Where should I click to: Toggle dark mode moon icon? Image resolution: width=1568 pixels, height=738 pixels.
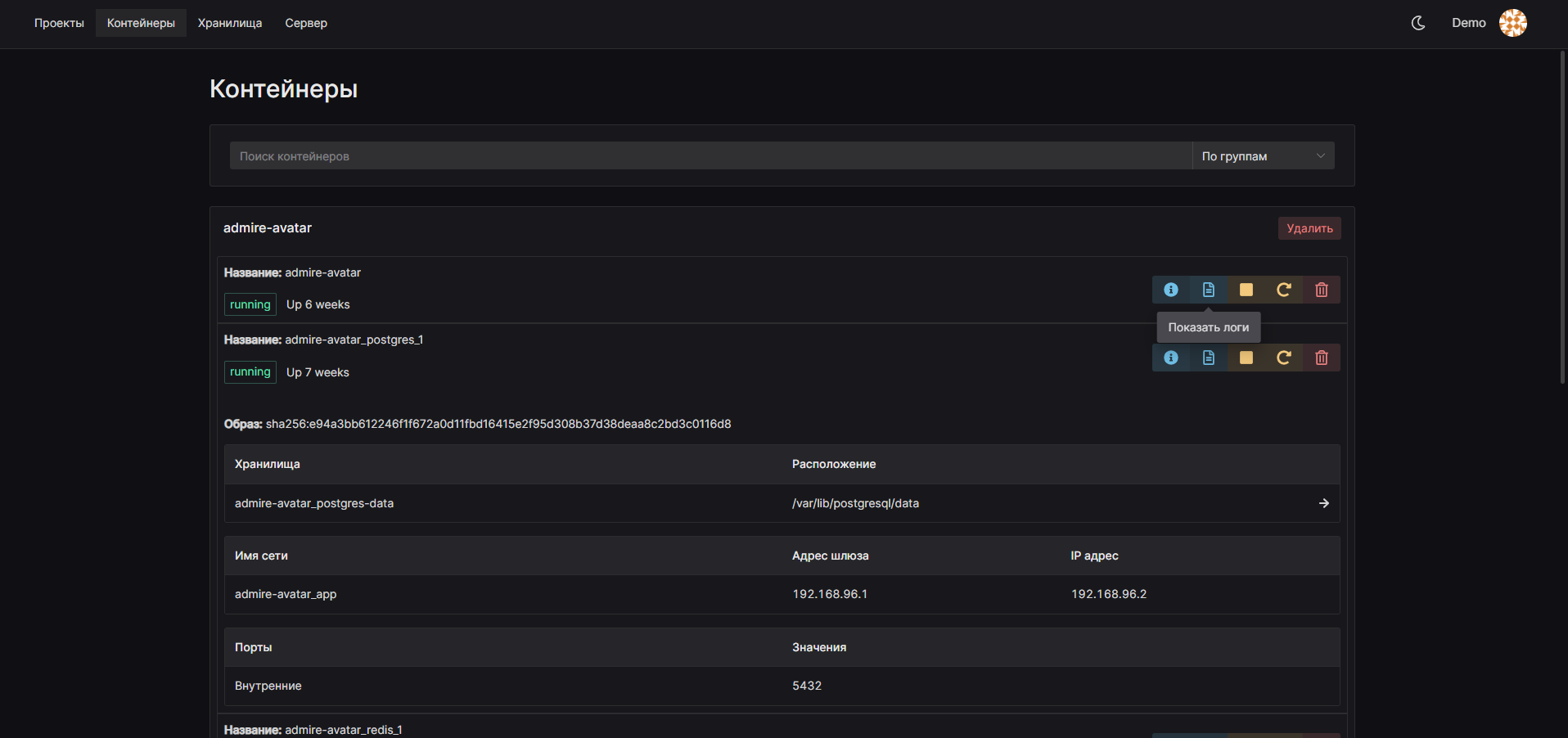[x=1418, y=23]
